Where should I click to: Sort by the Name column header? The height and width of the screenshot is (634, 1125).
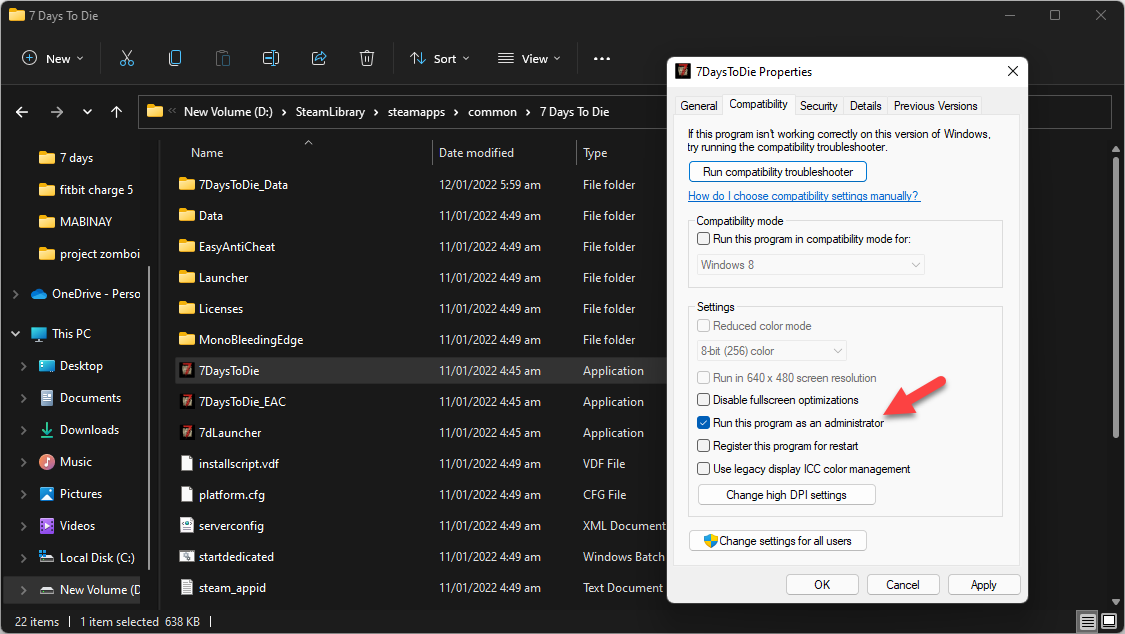(x=207, y=153)
